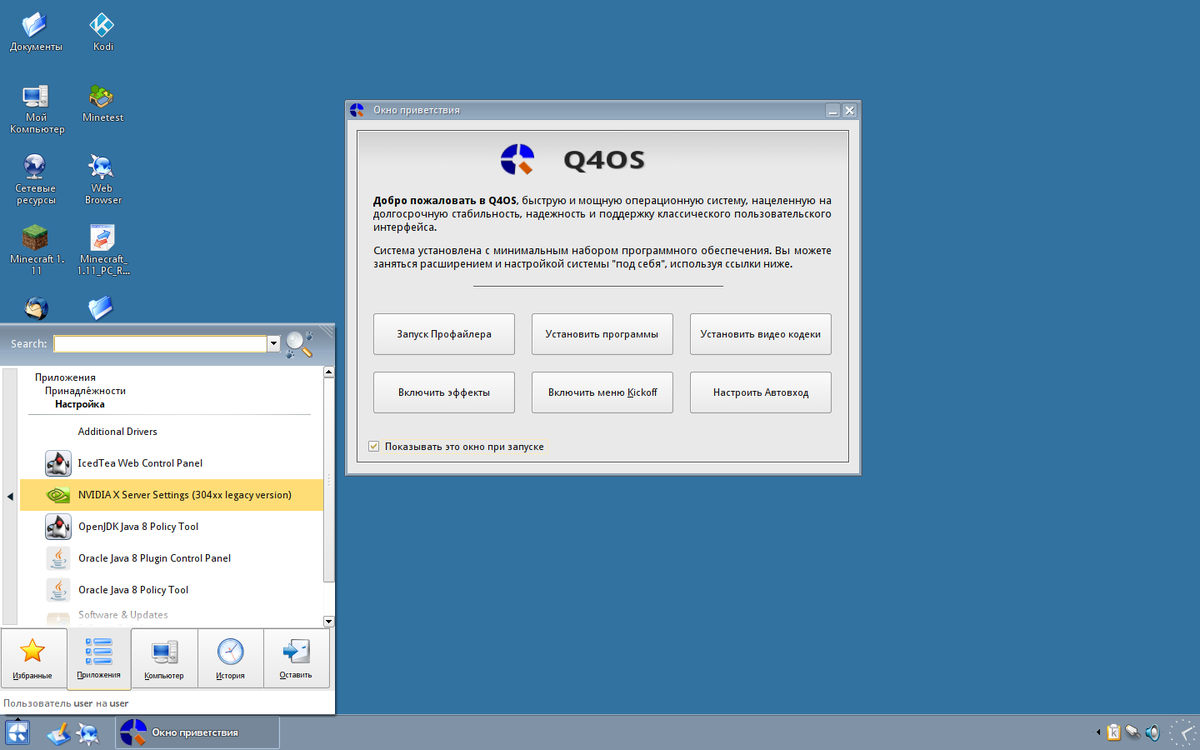Select 'NVIDIA X Server Settings (304xx legacy version)' text
Image resolution: width=1200 pixels, height=750 pixels.
(185, 495)
